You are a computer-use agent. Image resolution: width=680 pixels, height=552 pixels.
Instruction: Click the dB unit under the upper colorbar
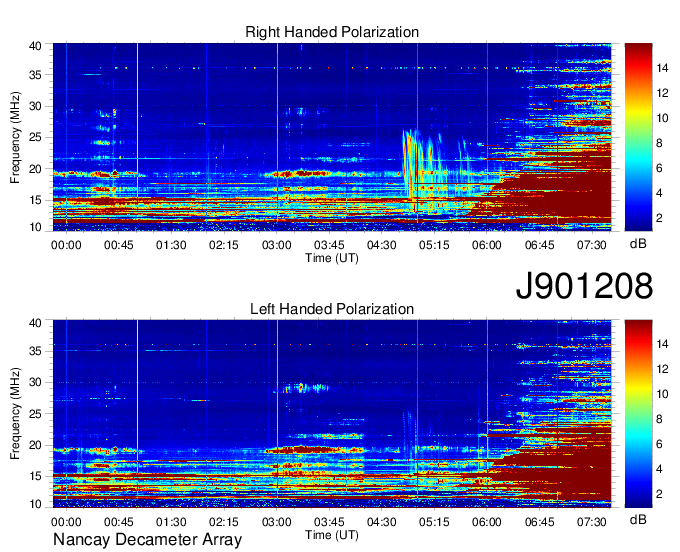tap(638, 244)
